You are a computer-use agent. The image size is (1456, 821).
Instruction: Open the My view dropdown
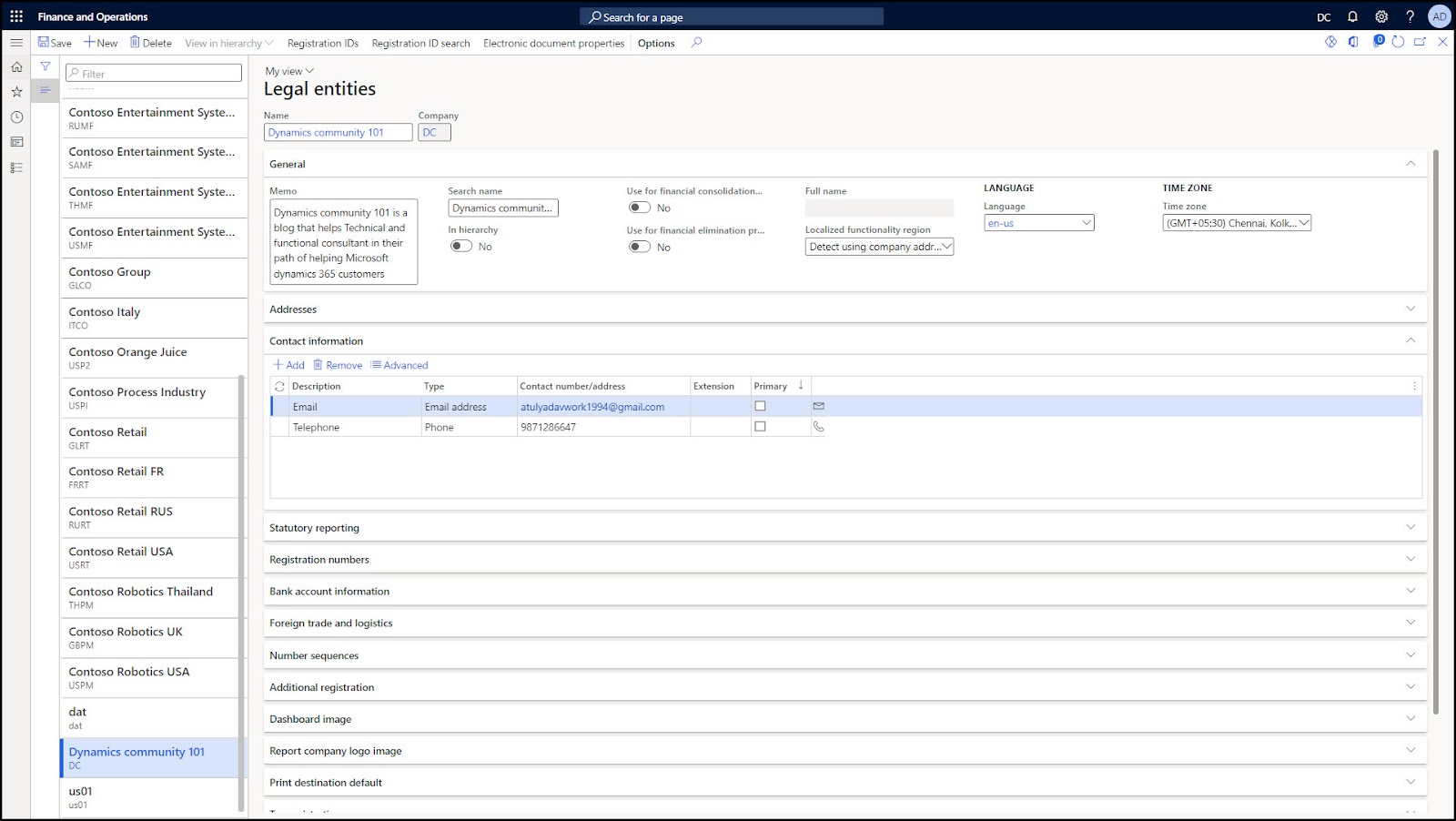click(289, 71)
